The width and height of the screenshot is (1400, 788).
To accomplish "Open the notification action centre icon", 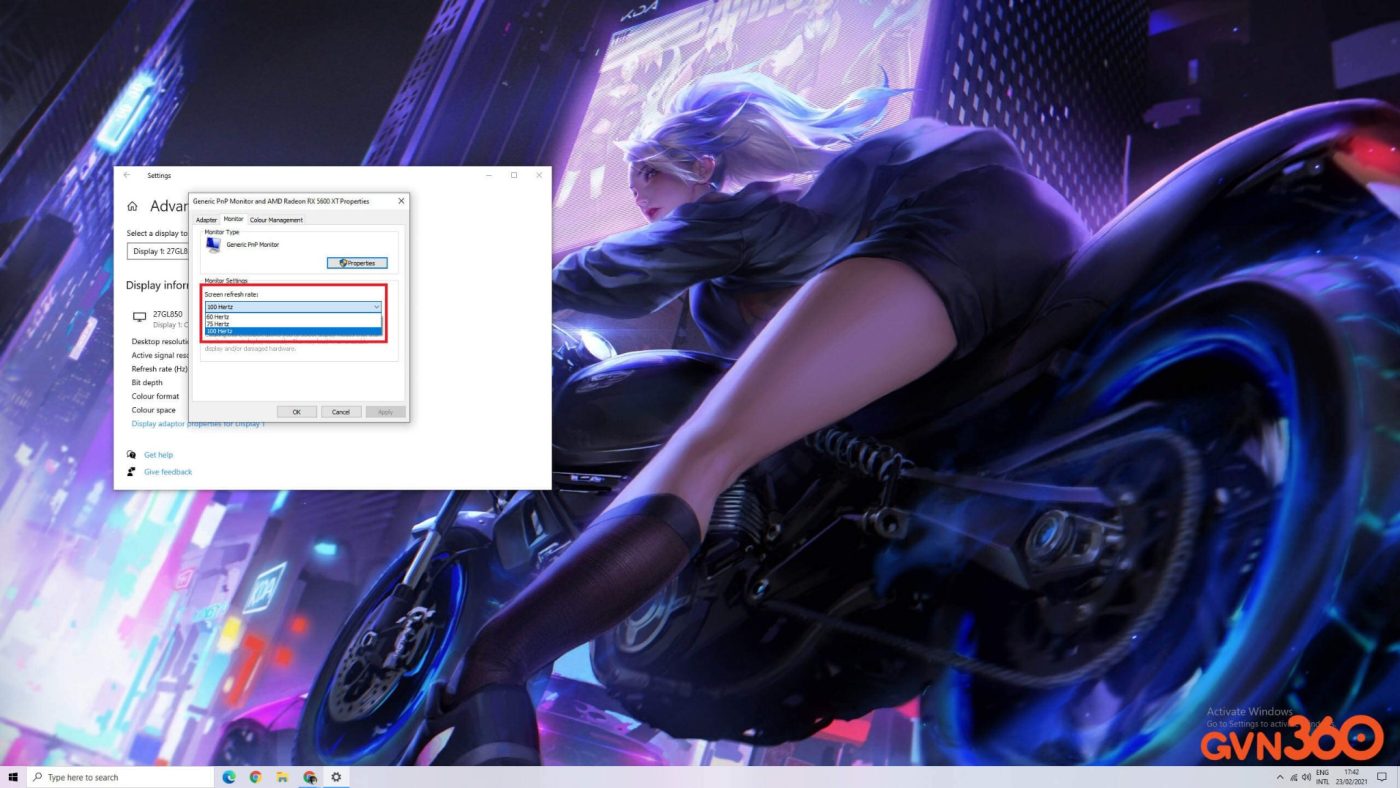I will [1383, 777].
